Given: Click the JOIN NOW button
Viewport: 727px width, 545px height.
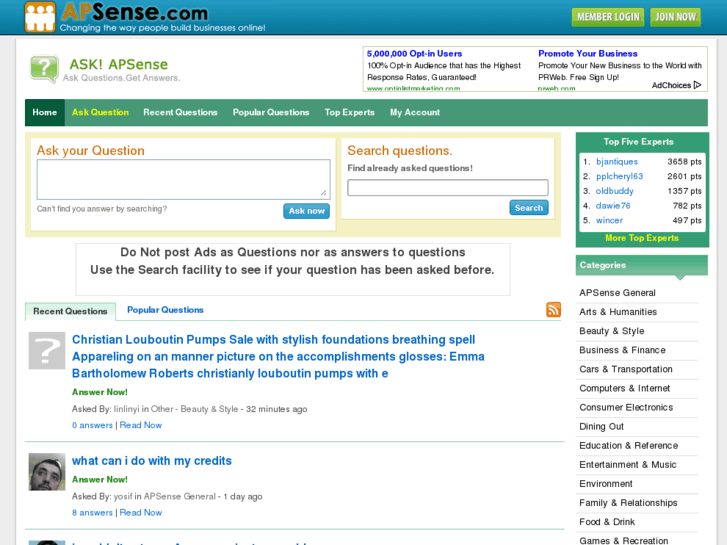Looking at the screenshot, I should point(675,17).
